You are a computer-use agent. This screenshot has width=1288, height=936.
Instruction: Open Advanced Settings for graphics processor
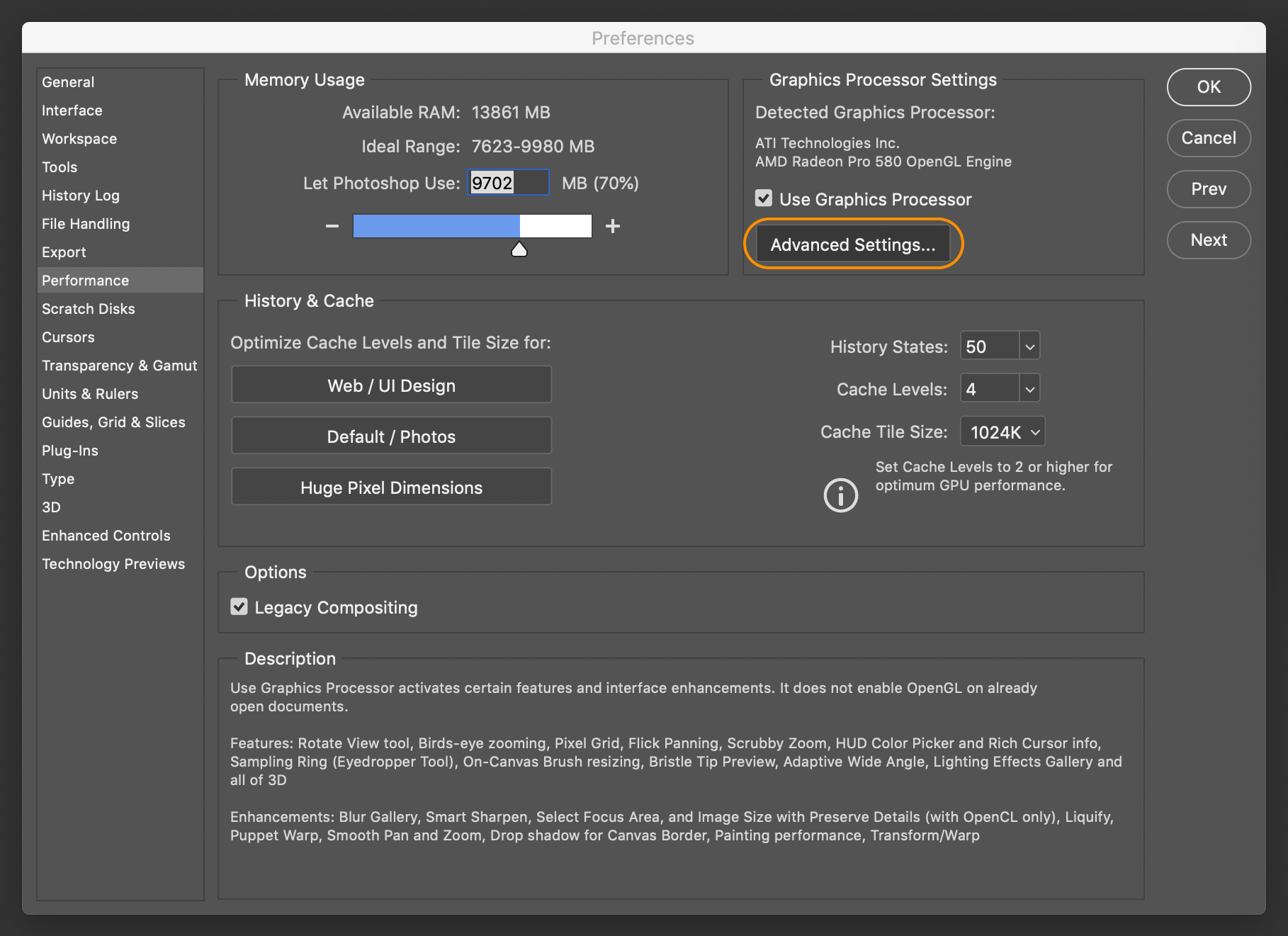click(852, 244)
